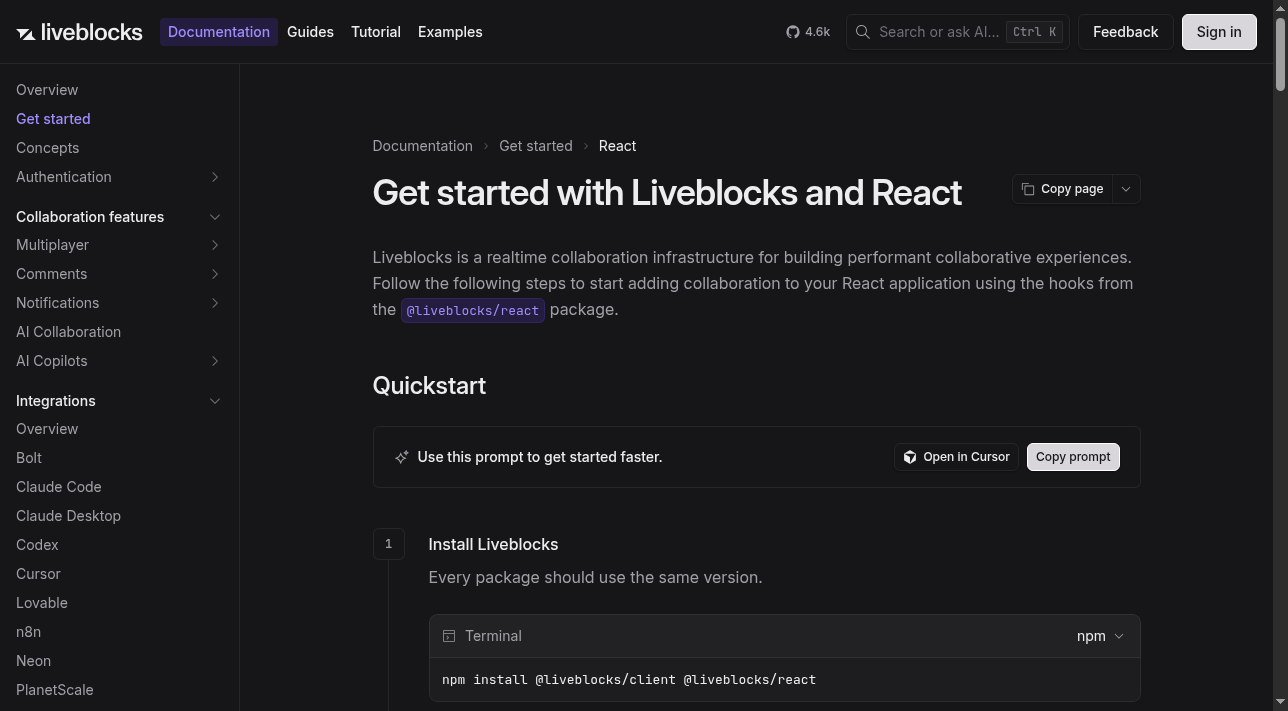Viewport: 1288px width, 711px height.
Task: Click the sparkle icon beside the prompt text
Action: [401, 457]
